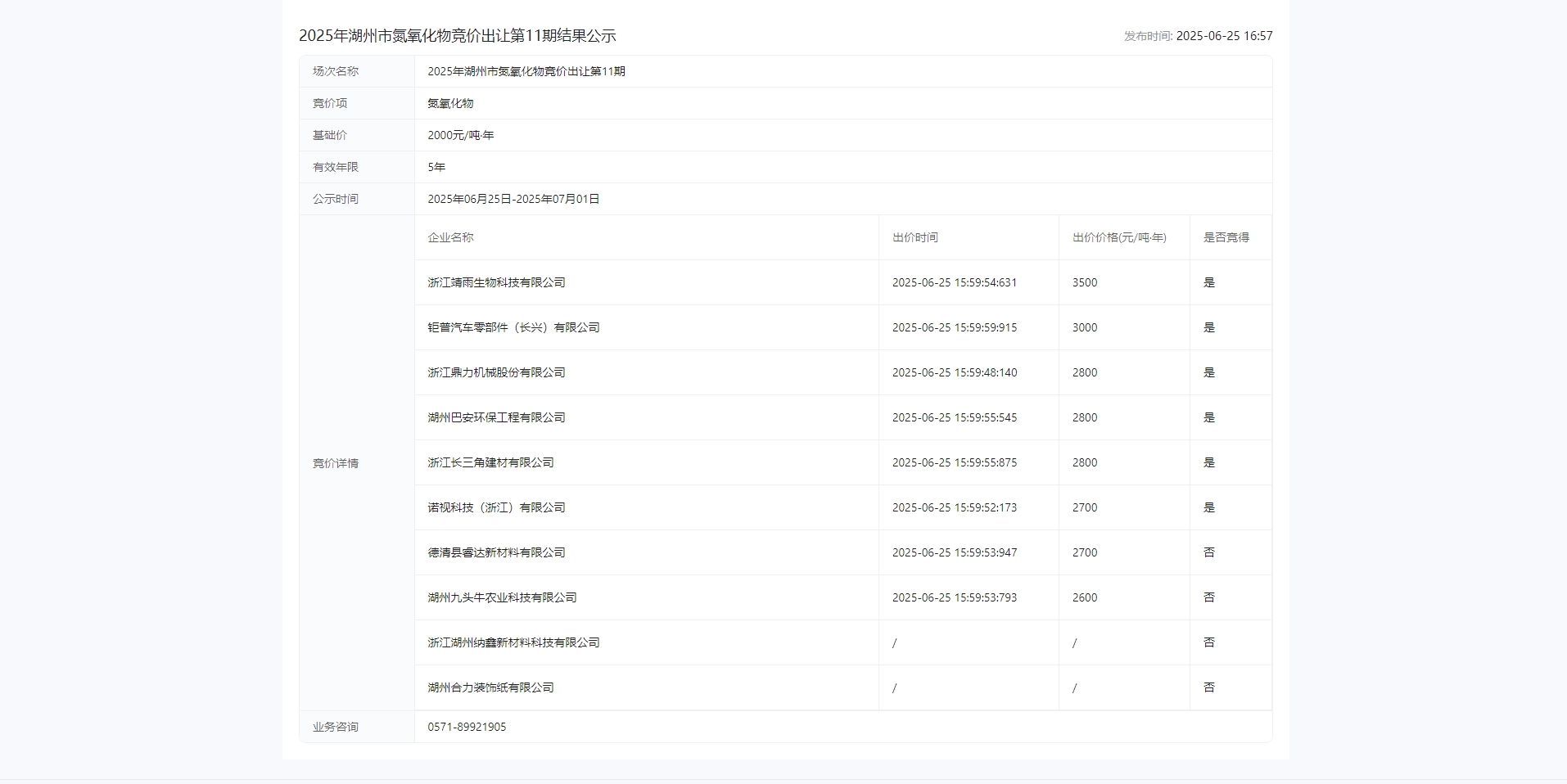Select company 湖州巴安环保工程有限公司

(496, 417)
